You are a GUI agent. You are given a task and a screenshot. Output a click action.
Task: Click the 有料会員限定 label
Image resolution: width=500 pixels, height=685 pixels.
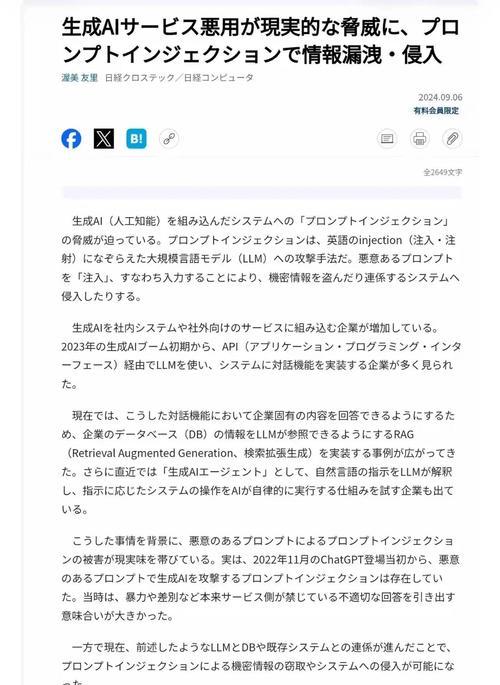[437, 111]
